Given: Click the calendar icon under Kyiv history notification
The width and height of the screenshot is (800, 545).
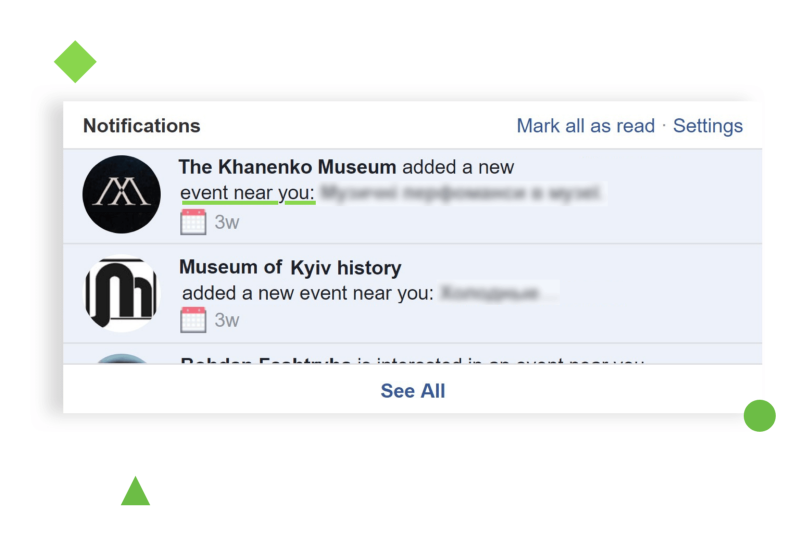Looking at the screenshot, I should tap(193, 320).
